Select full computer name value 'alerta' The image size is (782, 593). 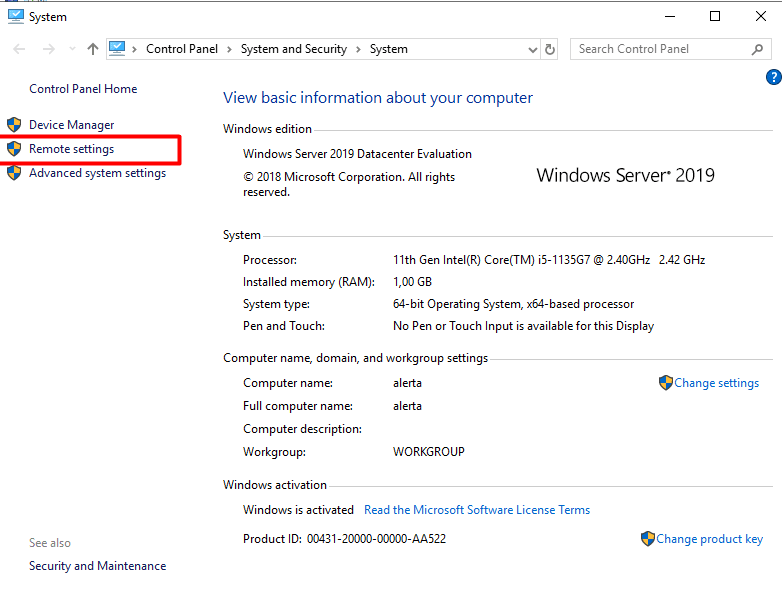coord(407,406)
